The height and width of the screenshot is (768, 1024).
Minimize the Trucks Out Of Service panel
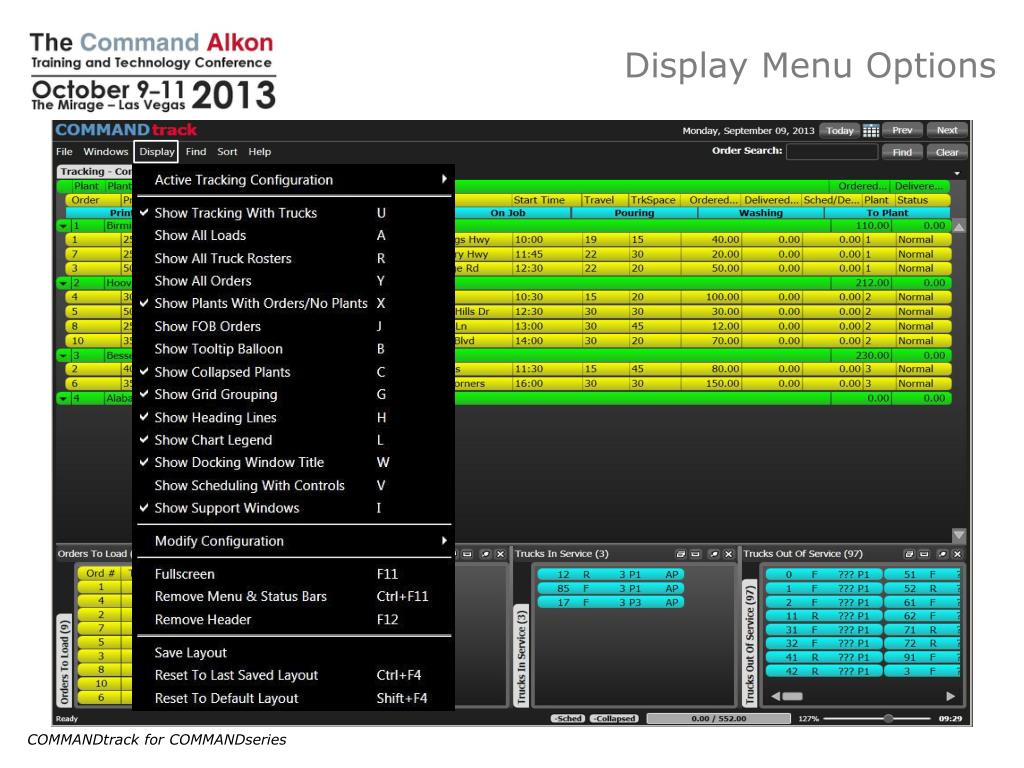[x=924, y=554]
